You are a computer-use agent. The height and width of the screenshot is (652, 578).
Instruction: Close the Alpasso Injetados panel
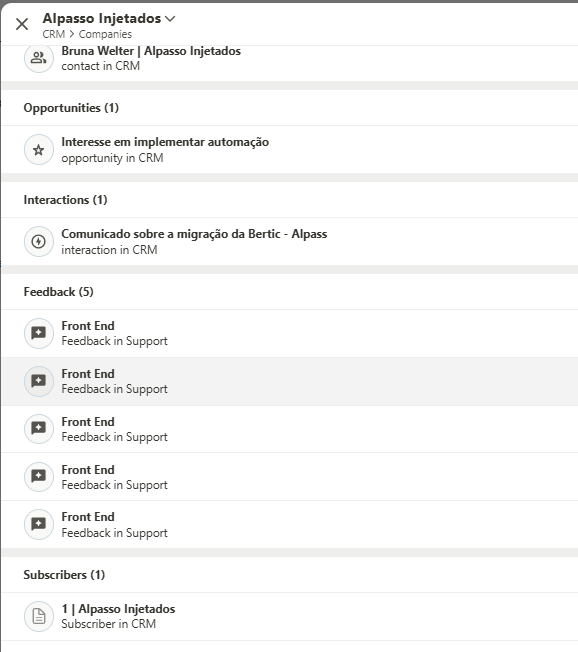point(22,24)
